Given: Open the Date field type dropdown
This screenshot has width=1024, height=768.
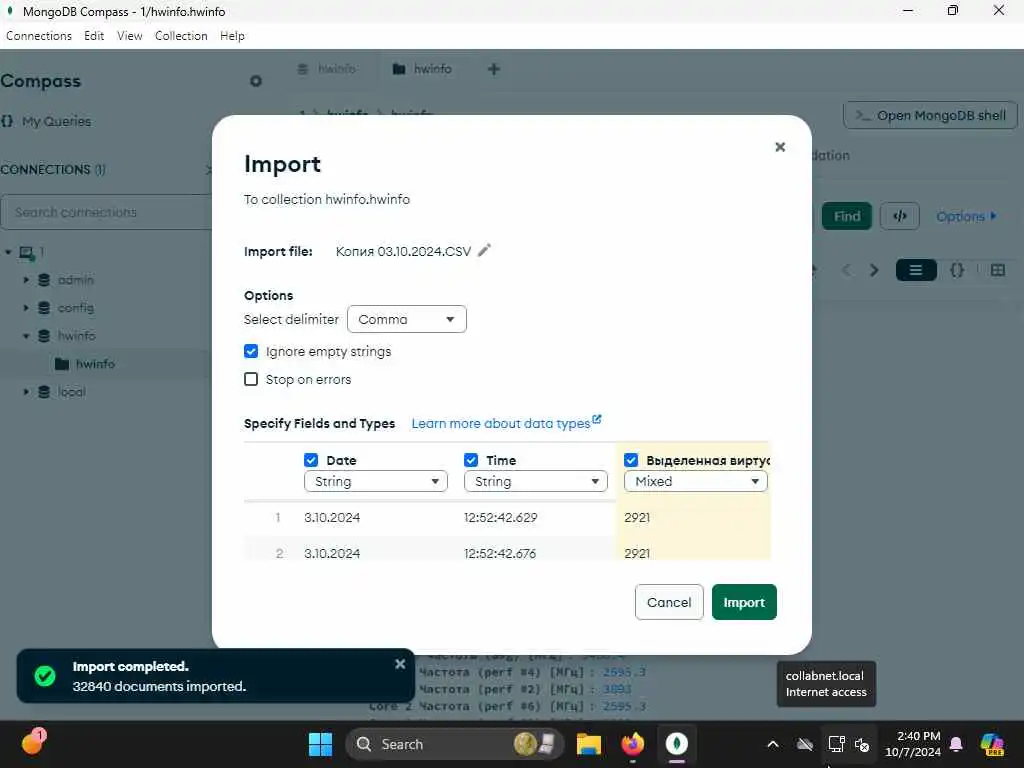Looking at the screenshot, I should (x=376, y=481).
